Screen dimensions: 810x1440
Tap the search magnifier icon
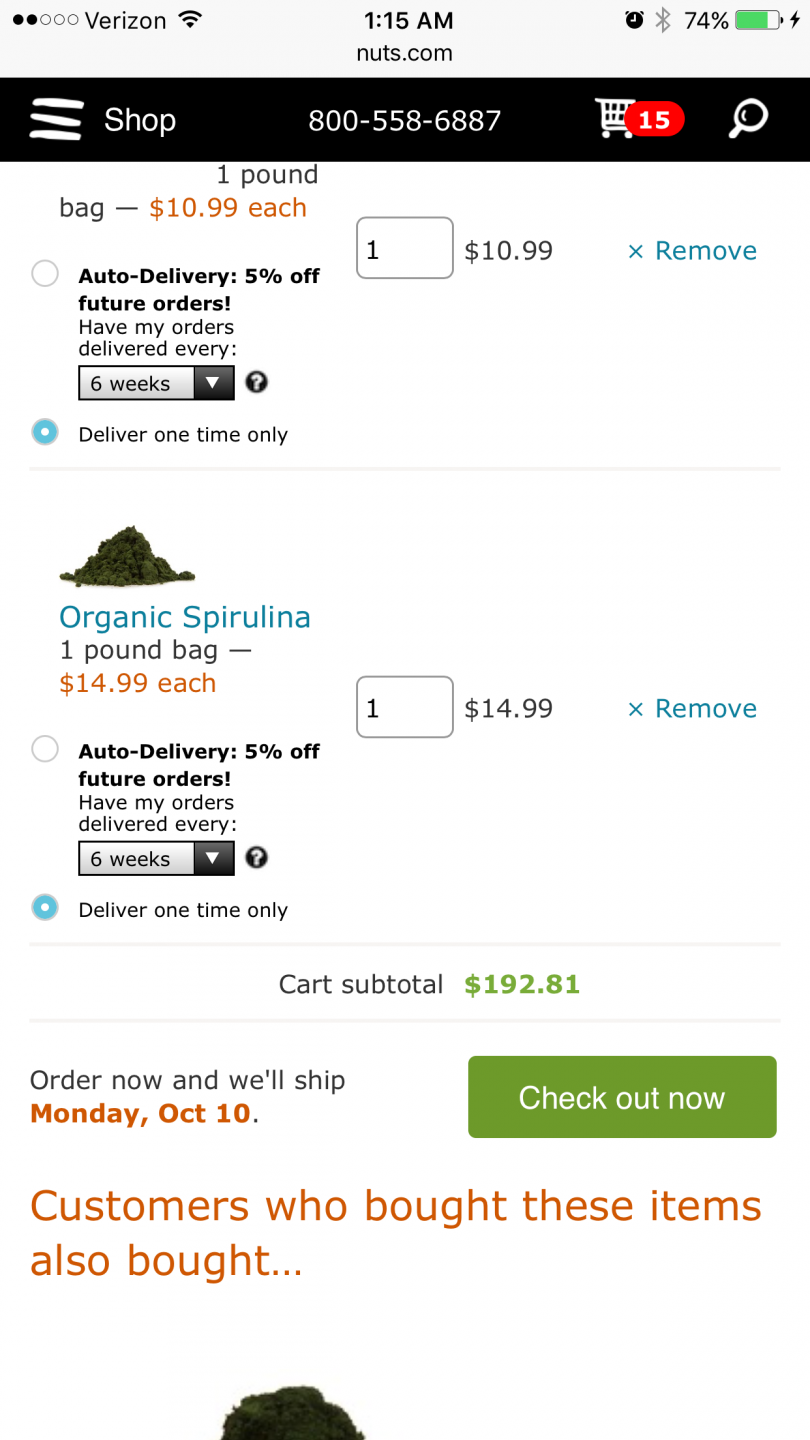tap(747, 118)
